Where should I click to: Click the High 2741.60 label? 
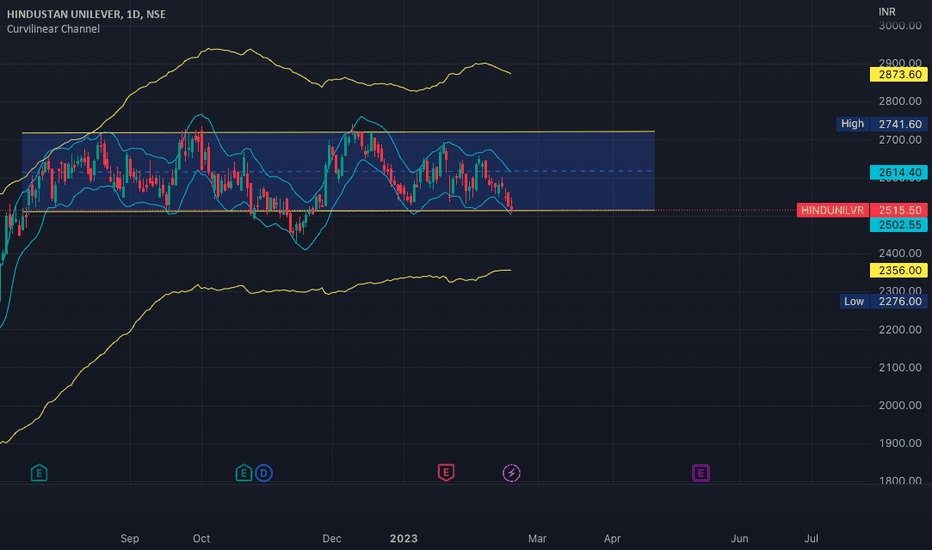pyautogui.click(x=882, y=124)
